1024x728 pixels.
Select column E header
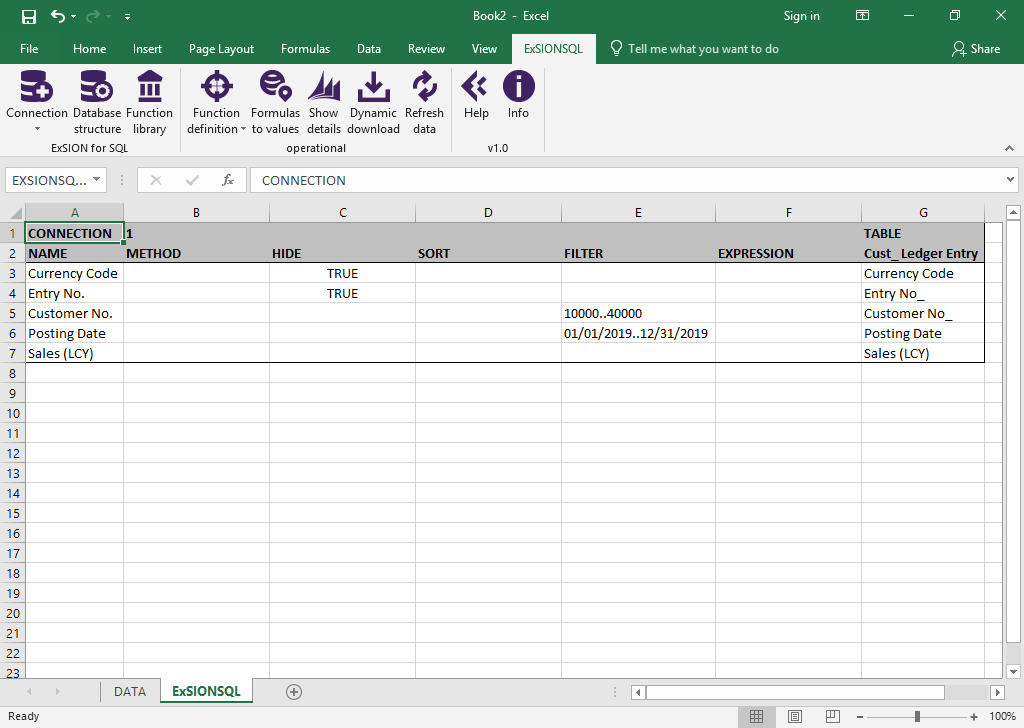pos(638,212)
